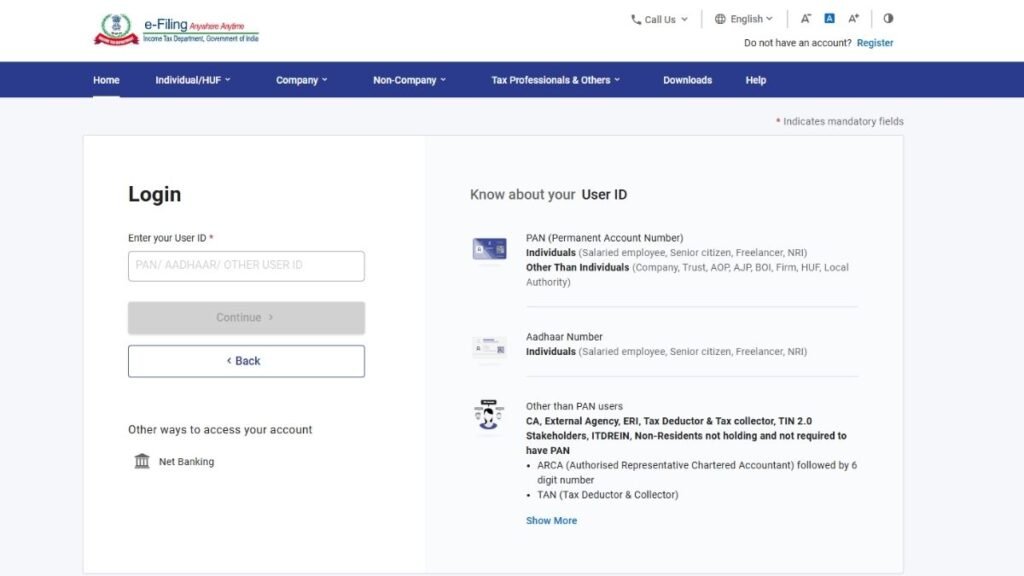
Task: Decrease font size with the A- icon
Action: click(806, 19)
